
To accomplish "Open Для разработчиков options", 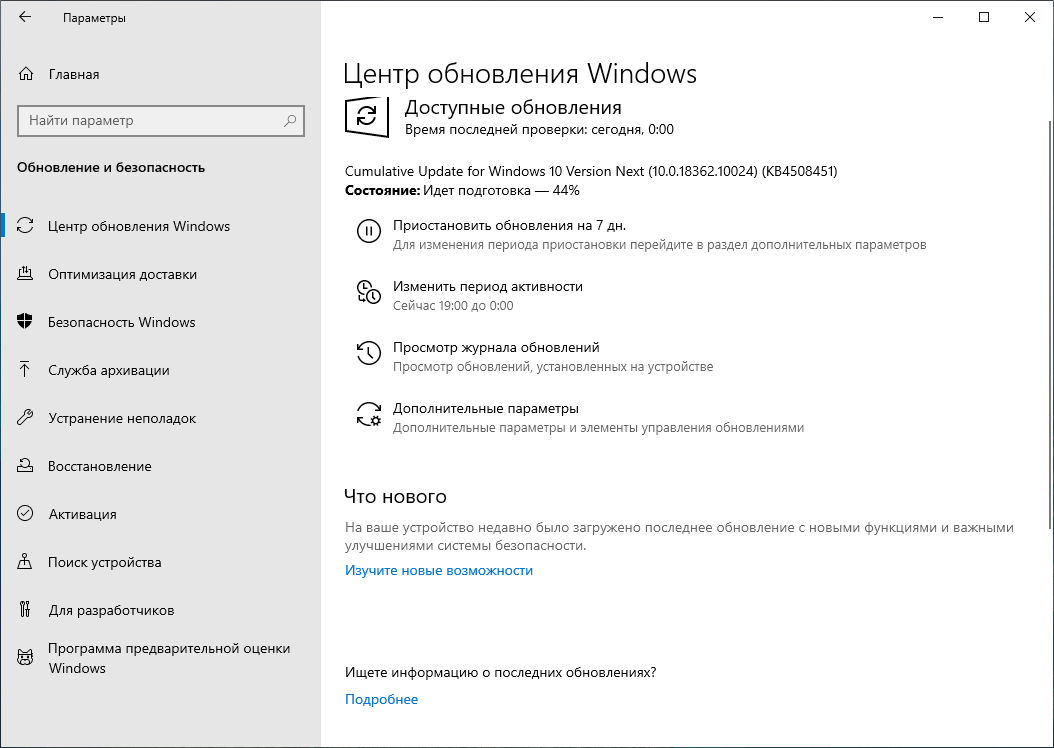I will pos(110,610).
